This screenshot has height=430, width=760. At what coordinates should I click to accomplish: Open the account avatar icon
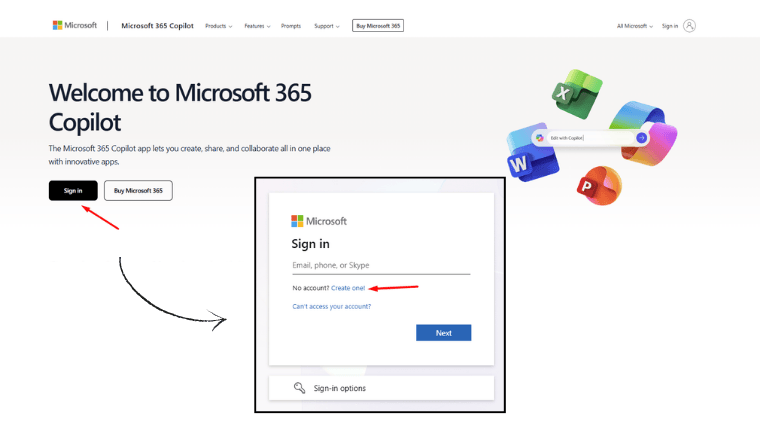(x=689, y=26)
